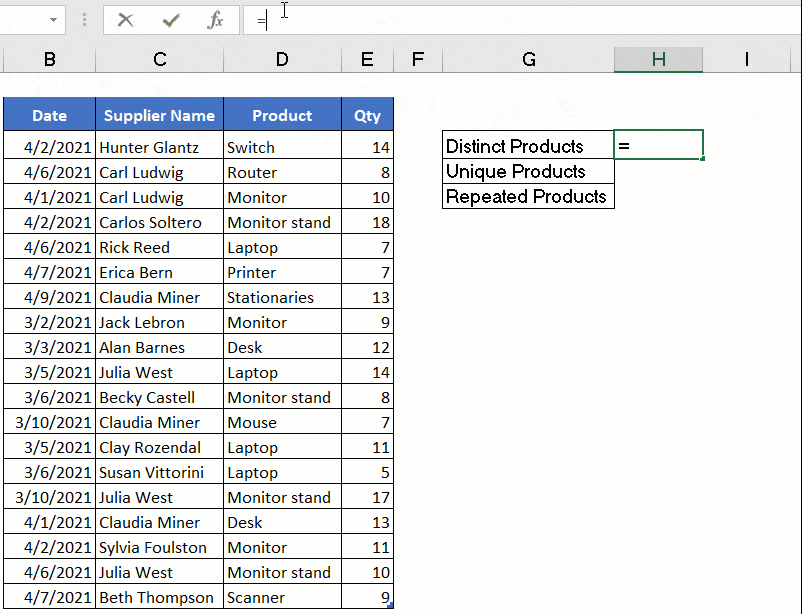The width and height of the screenshot is (802, 614).
Task: Click the fill handle of the active cell
Action: (702, 157)
